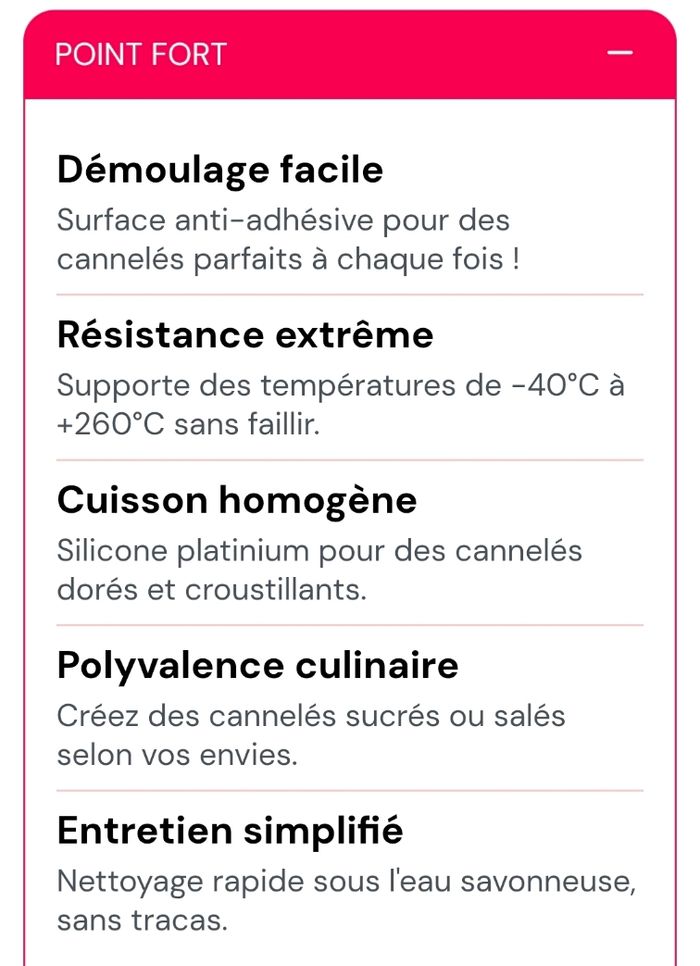Collapse the POINT FORT section with minus icon

621,53
